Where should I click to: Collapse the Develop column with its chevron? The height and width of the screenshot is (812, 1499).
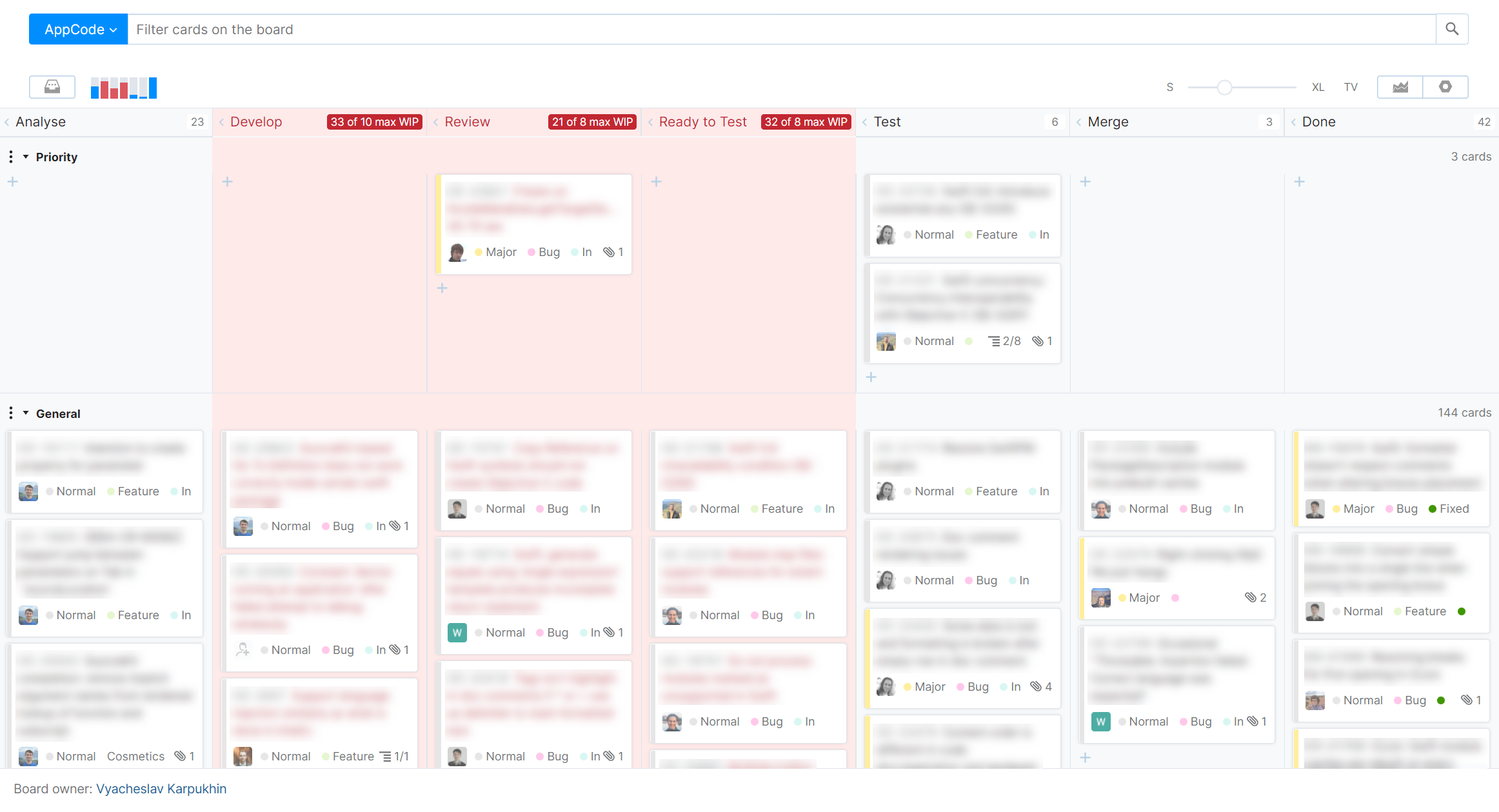click(221, 122)
